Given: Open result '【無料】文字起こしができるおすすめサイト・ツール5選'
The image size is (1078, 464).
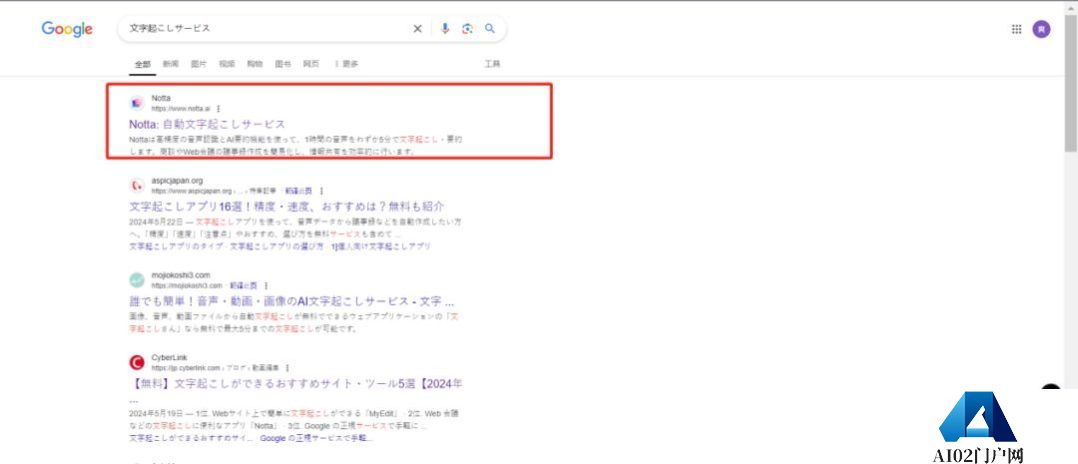Looking at the screenshot, I should (x=296, y=383).
